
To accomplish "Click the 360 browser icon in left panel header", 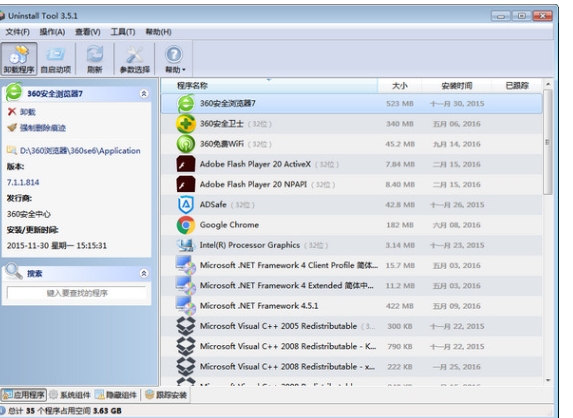I will coord(14,92).
